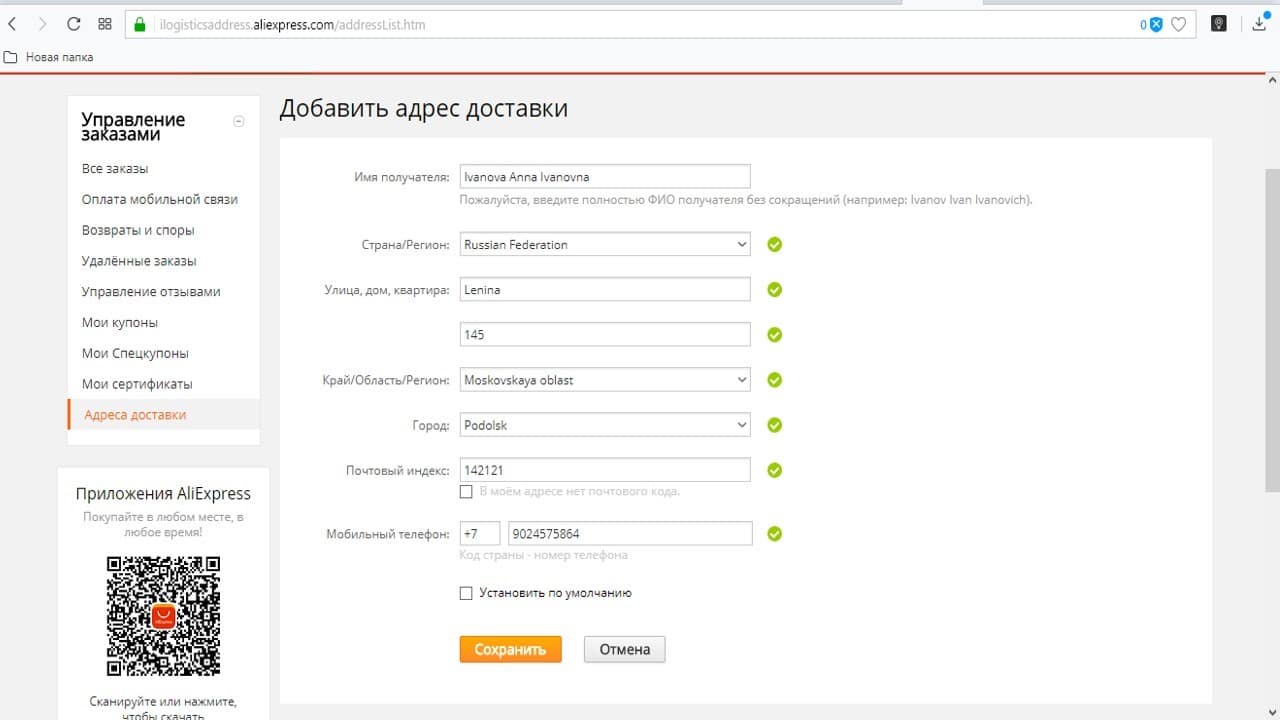Screen dimensions: 1280x720
Task: Click the green padlock security icon
Action: coord(139,24)
